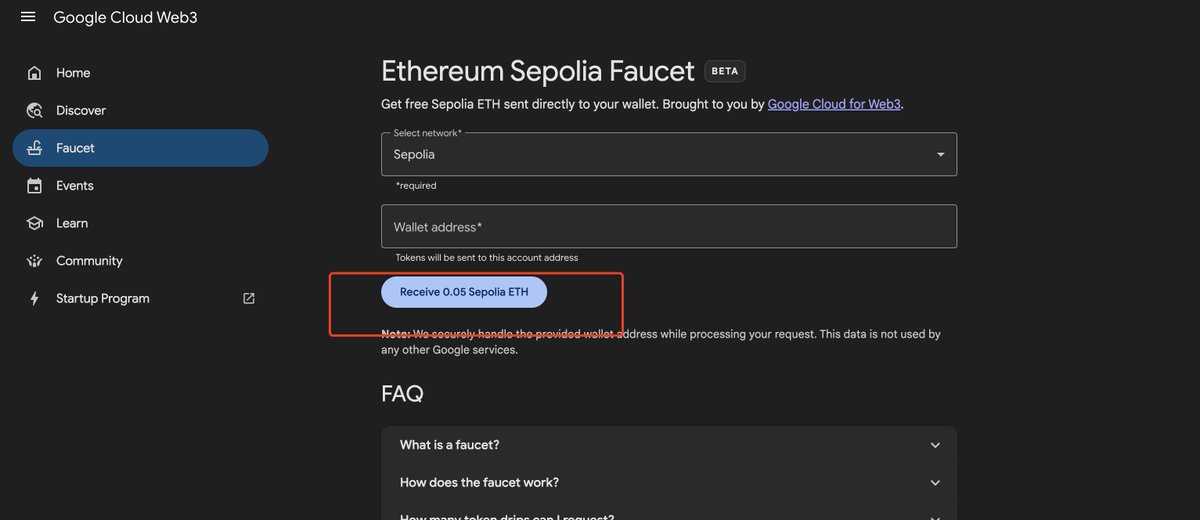Screen dimensions: 1200x520
Task: Click the Home house icon
Action: [x=35, y=73]
